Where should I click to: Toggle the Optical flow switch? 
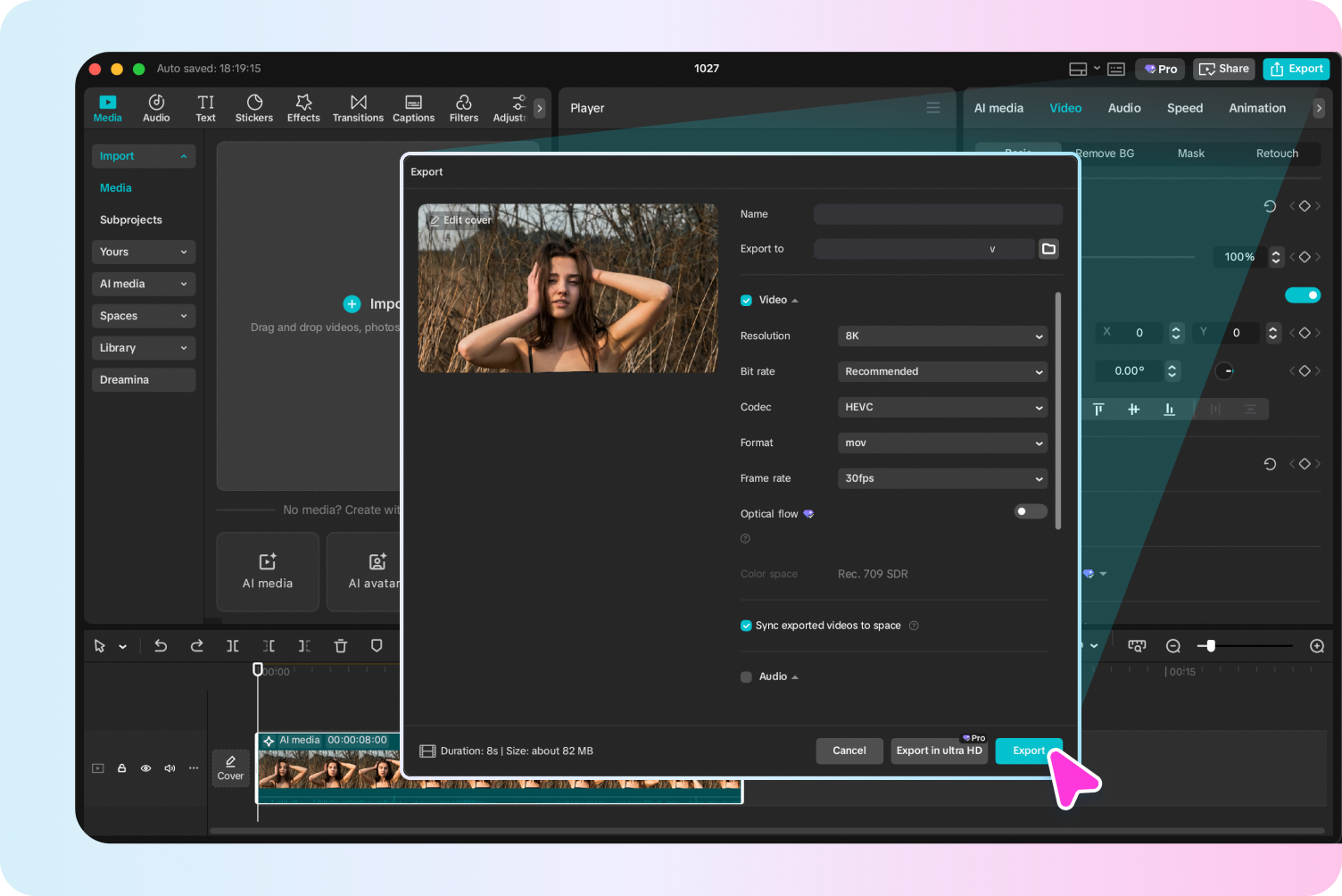click(1030, 511)
